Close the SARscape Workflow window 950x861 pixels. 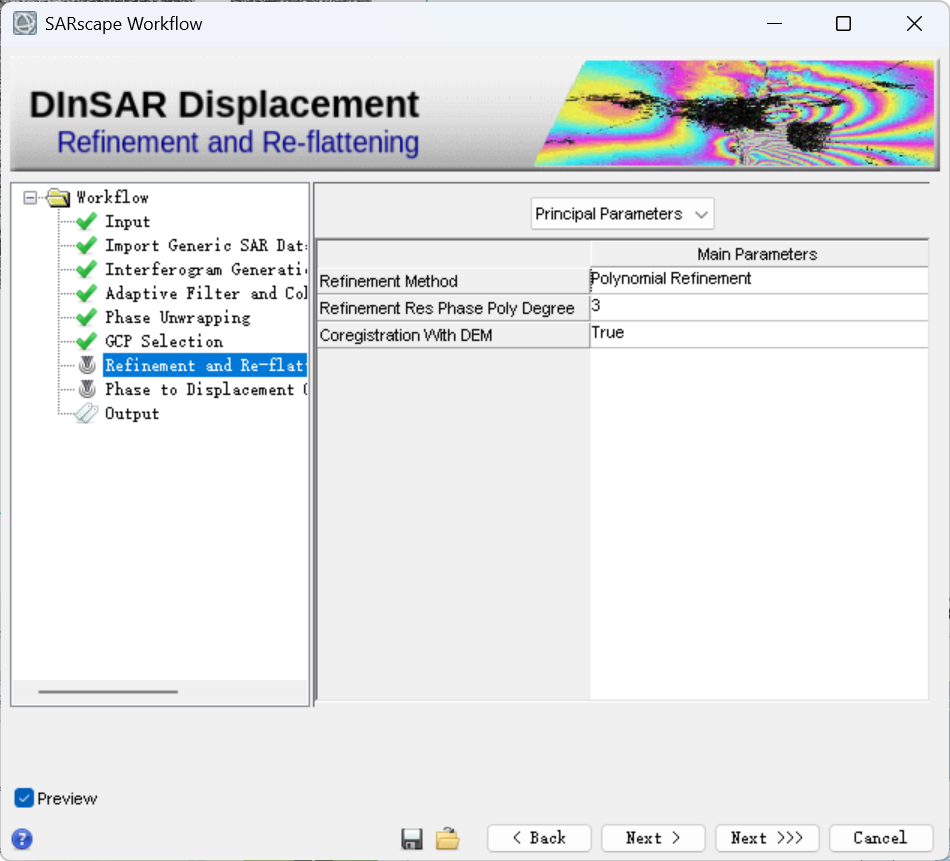point(914,24)
